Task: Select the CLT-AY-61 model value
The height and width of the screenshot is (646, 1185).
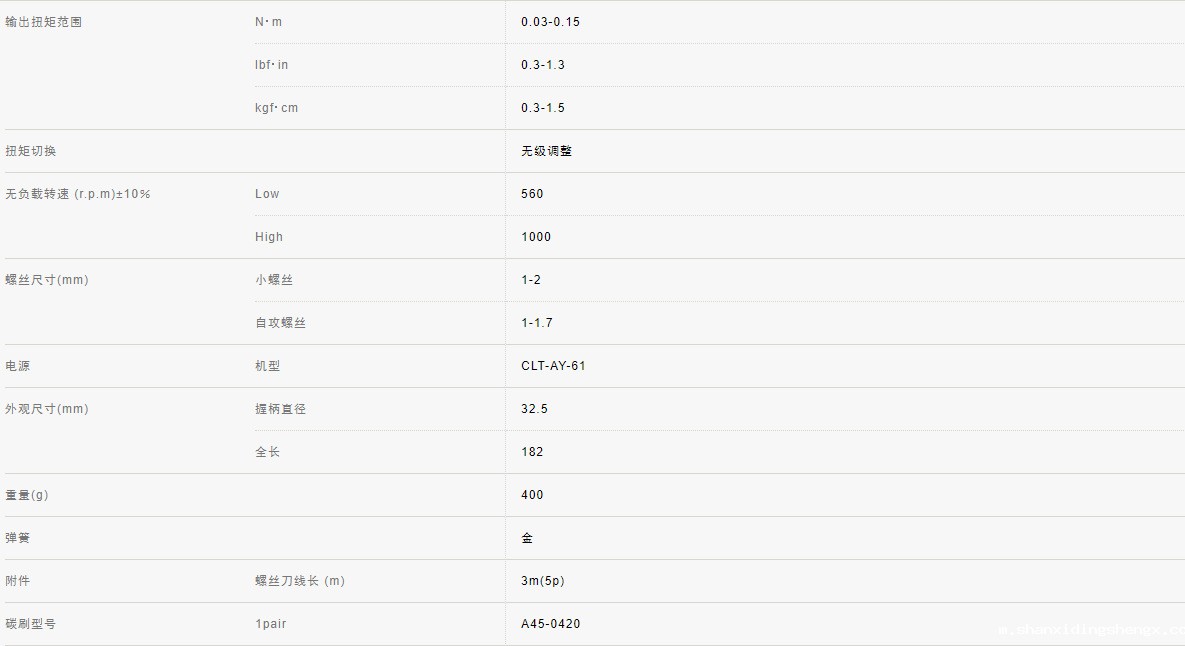Action: pos(553,366)
